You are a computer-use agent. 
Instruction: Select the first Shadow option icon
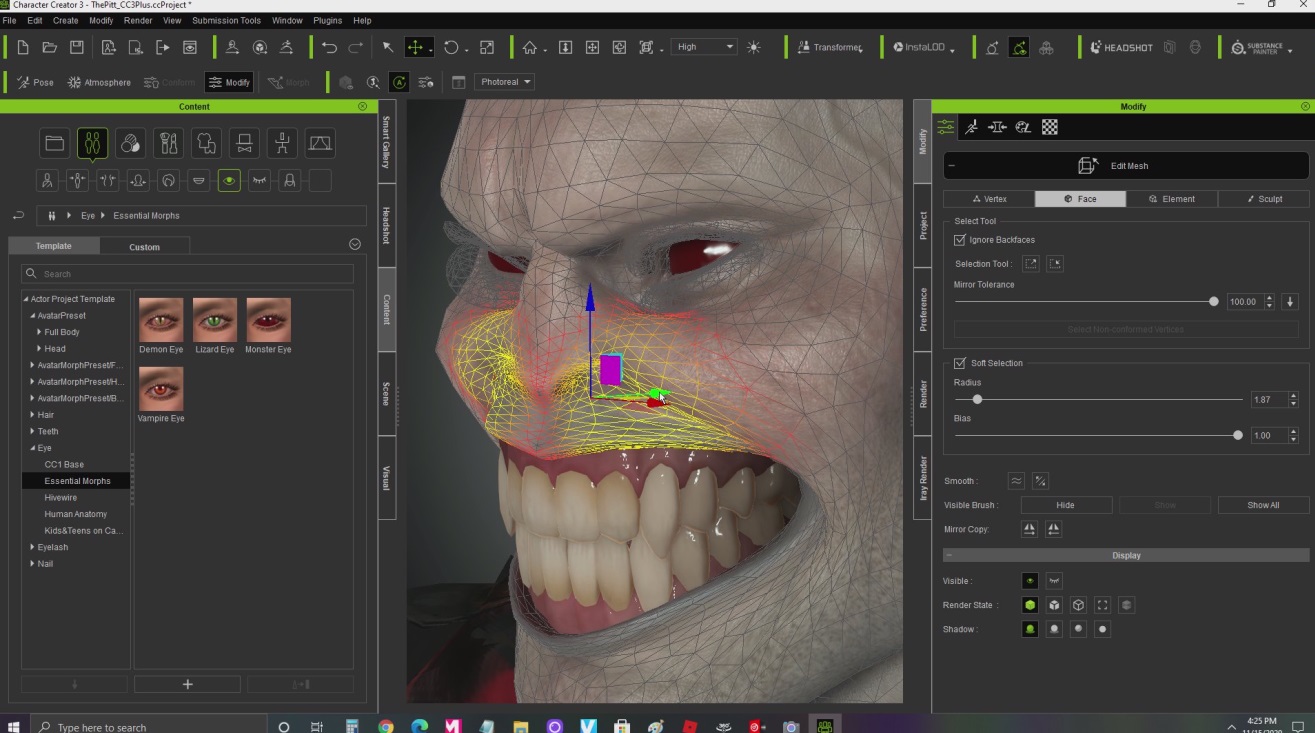(1030, 629)
